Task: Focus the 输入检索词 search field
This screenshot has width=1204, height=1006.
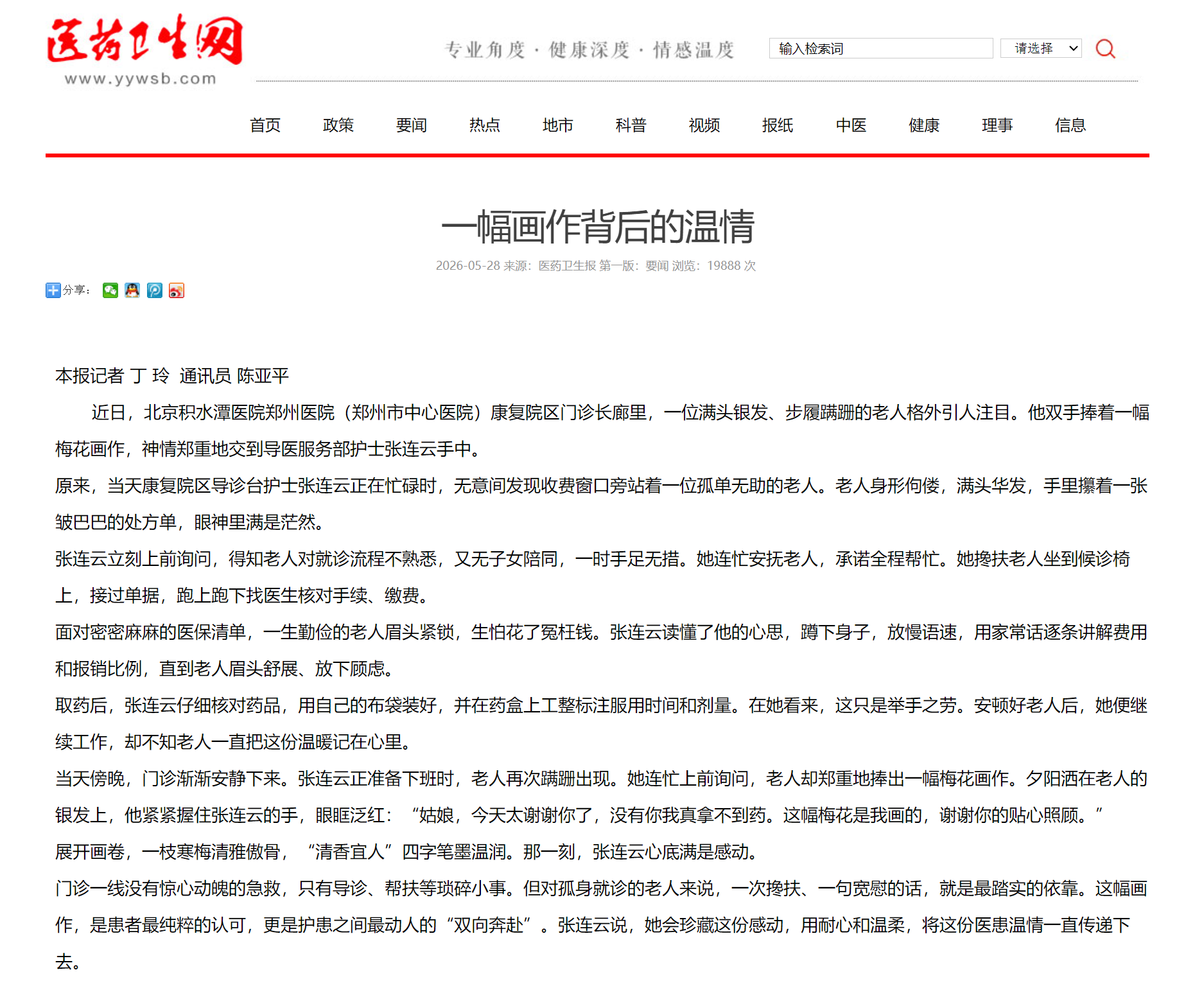Action: (x=881, y=48)
